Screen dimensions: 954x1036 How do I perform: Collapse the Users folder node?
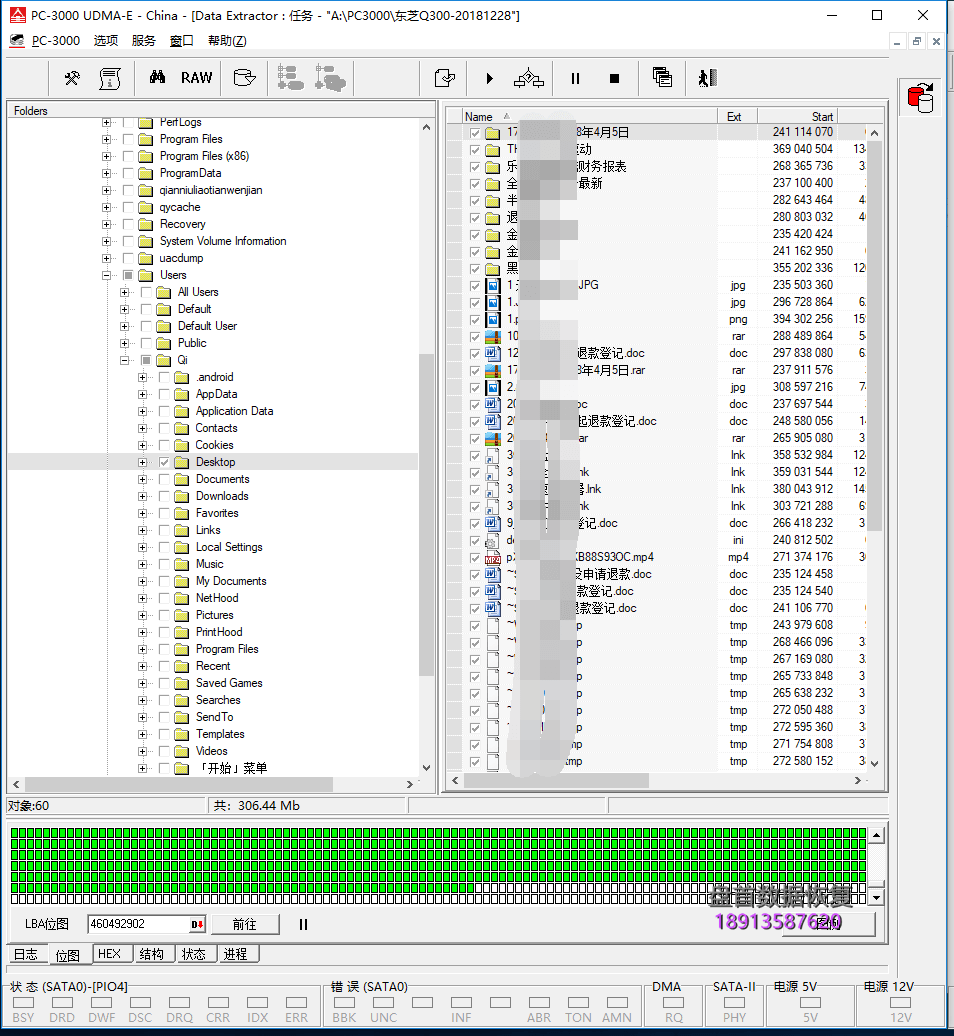[x=106, y=276]
